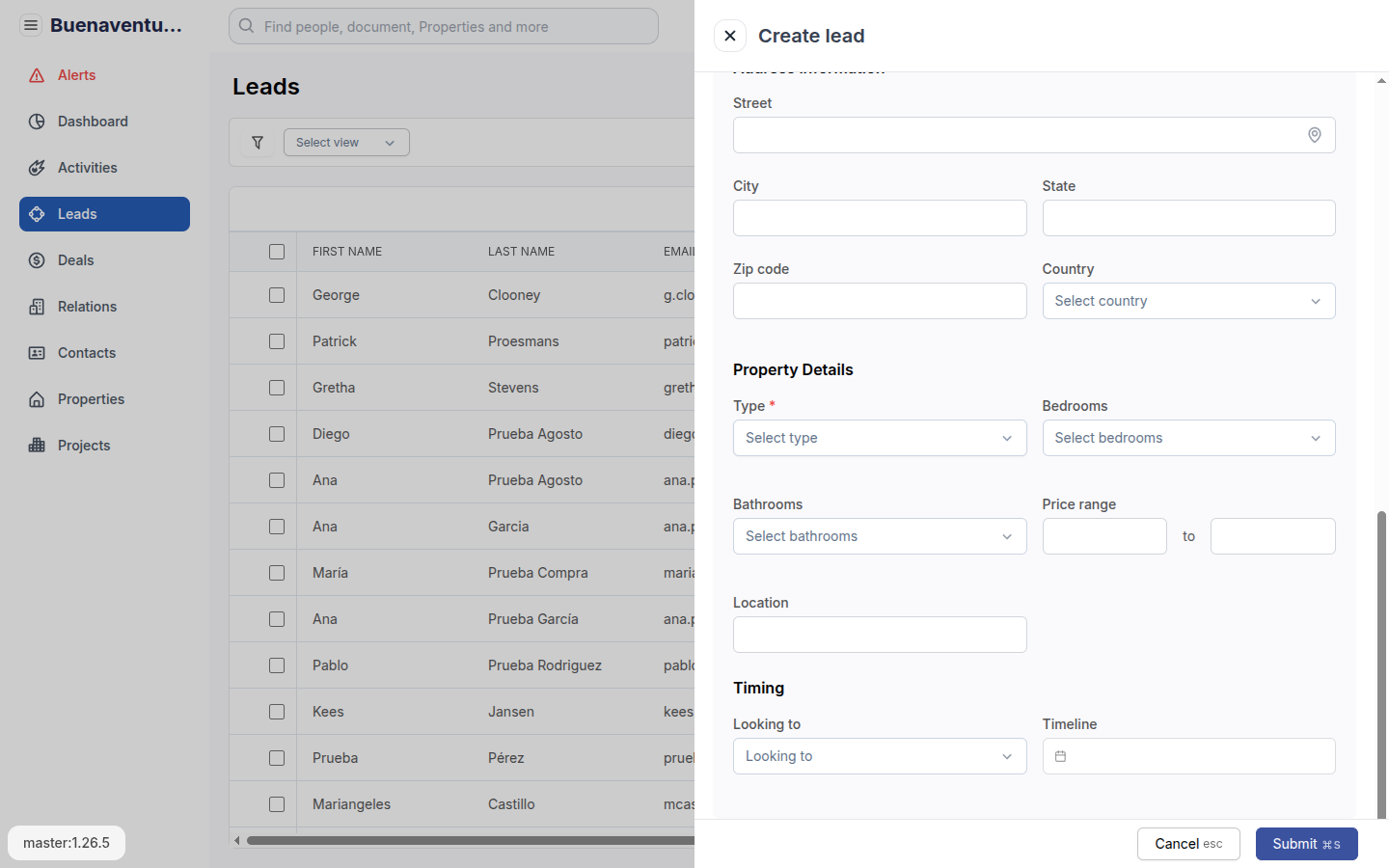Image resolution: width=1389 pixels, height=868 pixels.
Task: Click the Ana Prueba García row checkbox
Action: click(277, 619)
